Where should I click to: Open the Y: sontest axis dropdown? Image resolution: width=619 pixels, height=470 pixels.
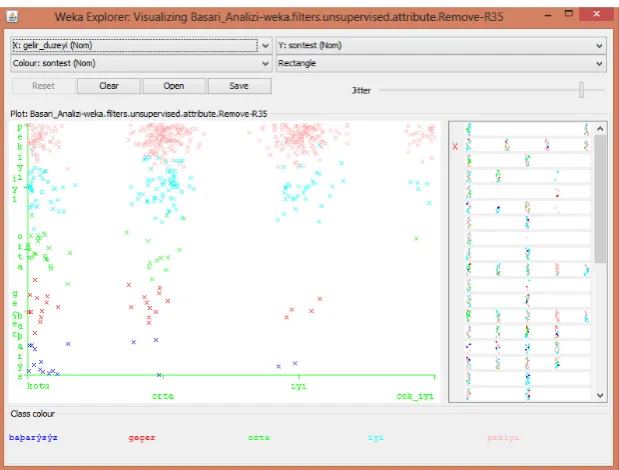441,45
